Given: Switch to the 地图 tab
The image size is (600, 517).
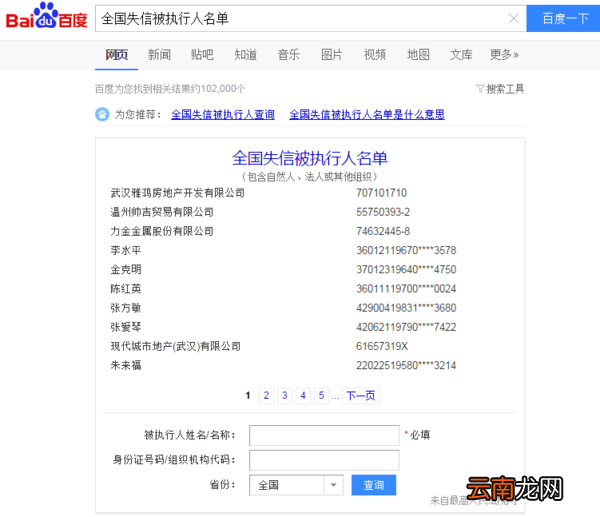Looking at the screenshot, I should click(418, 55).
